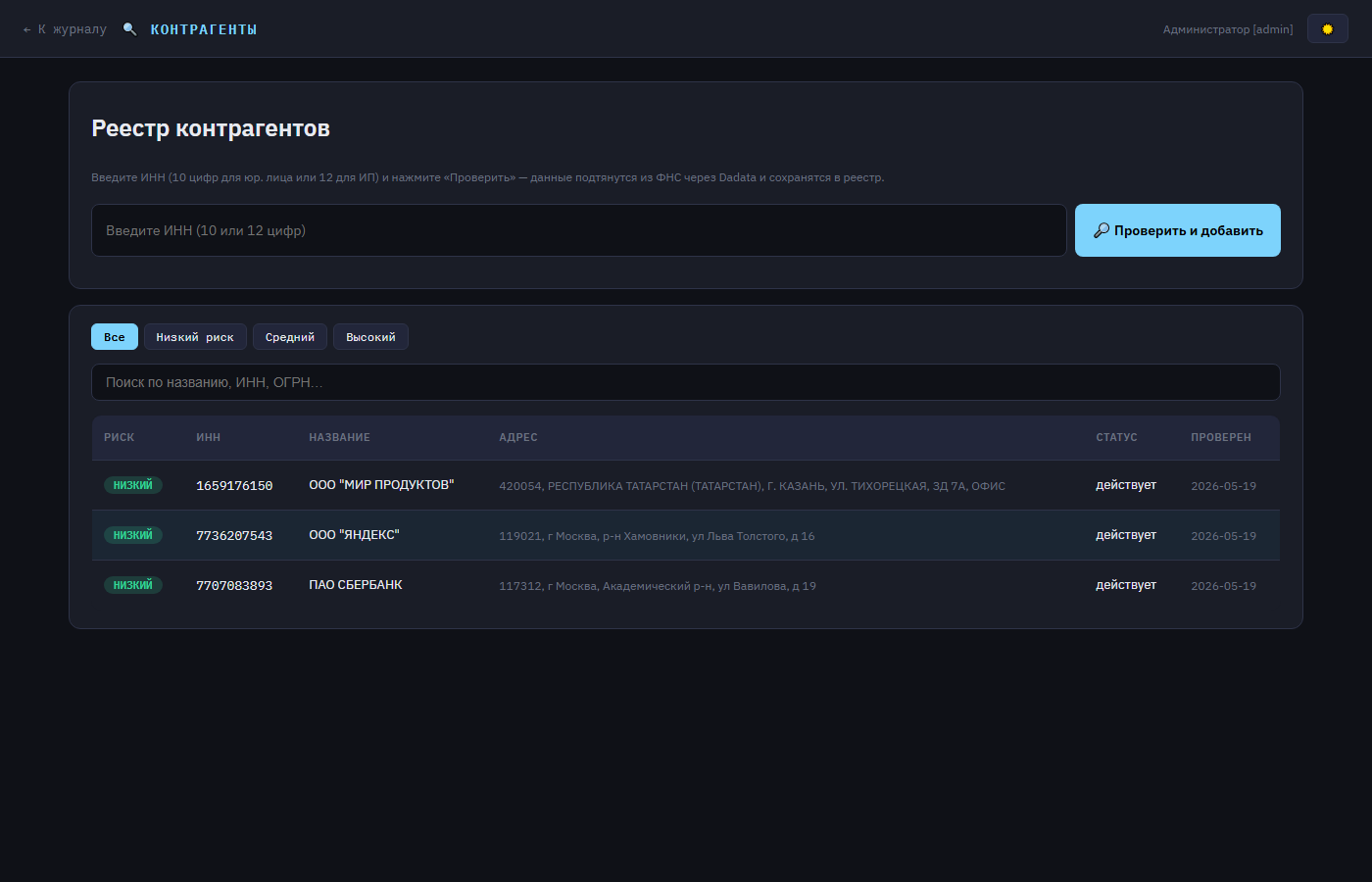Click ИНН 7707083893

[x=234, y=586]
